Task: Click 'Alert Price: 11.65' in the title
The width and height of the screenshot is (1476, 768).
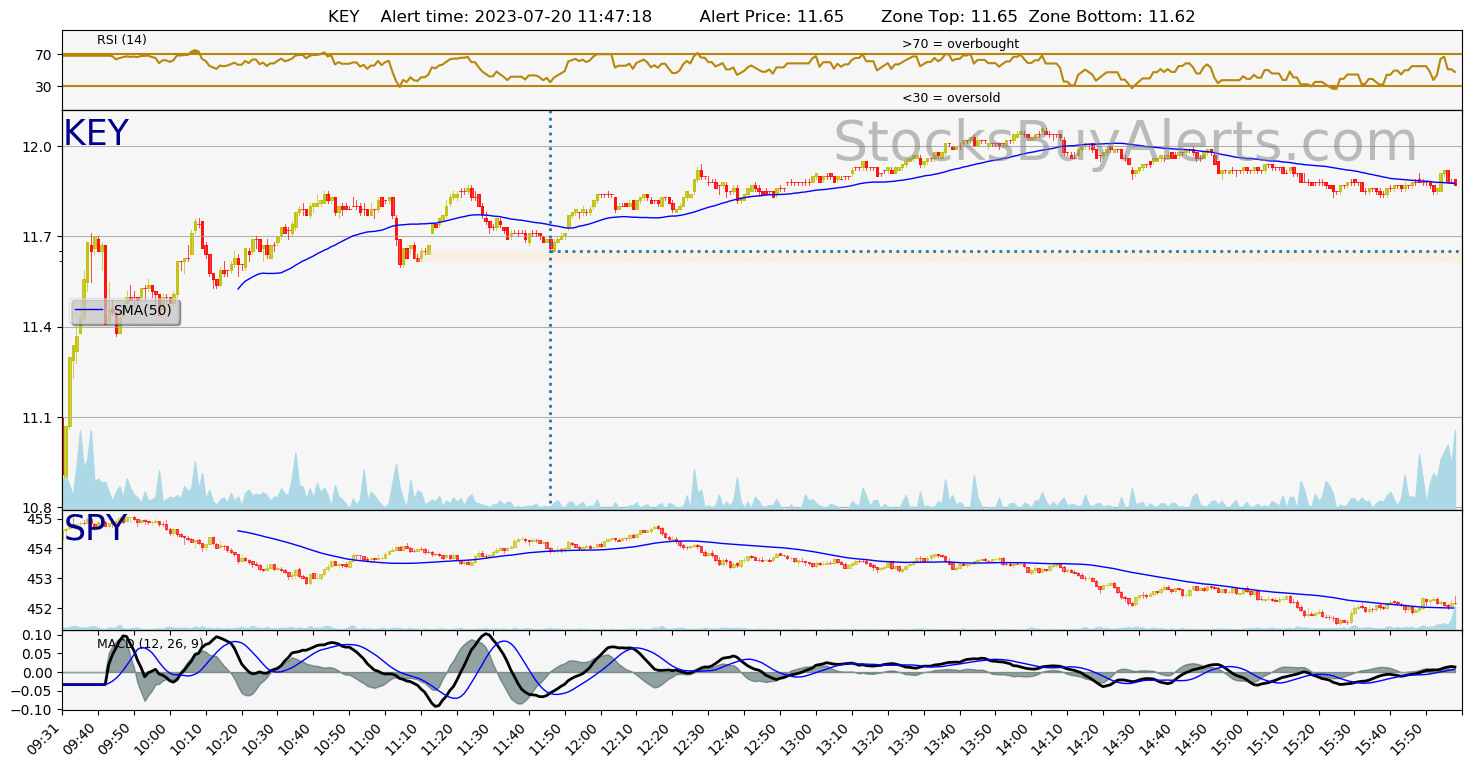Action: pos(772,17)
